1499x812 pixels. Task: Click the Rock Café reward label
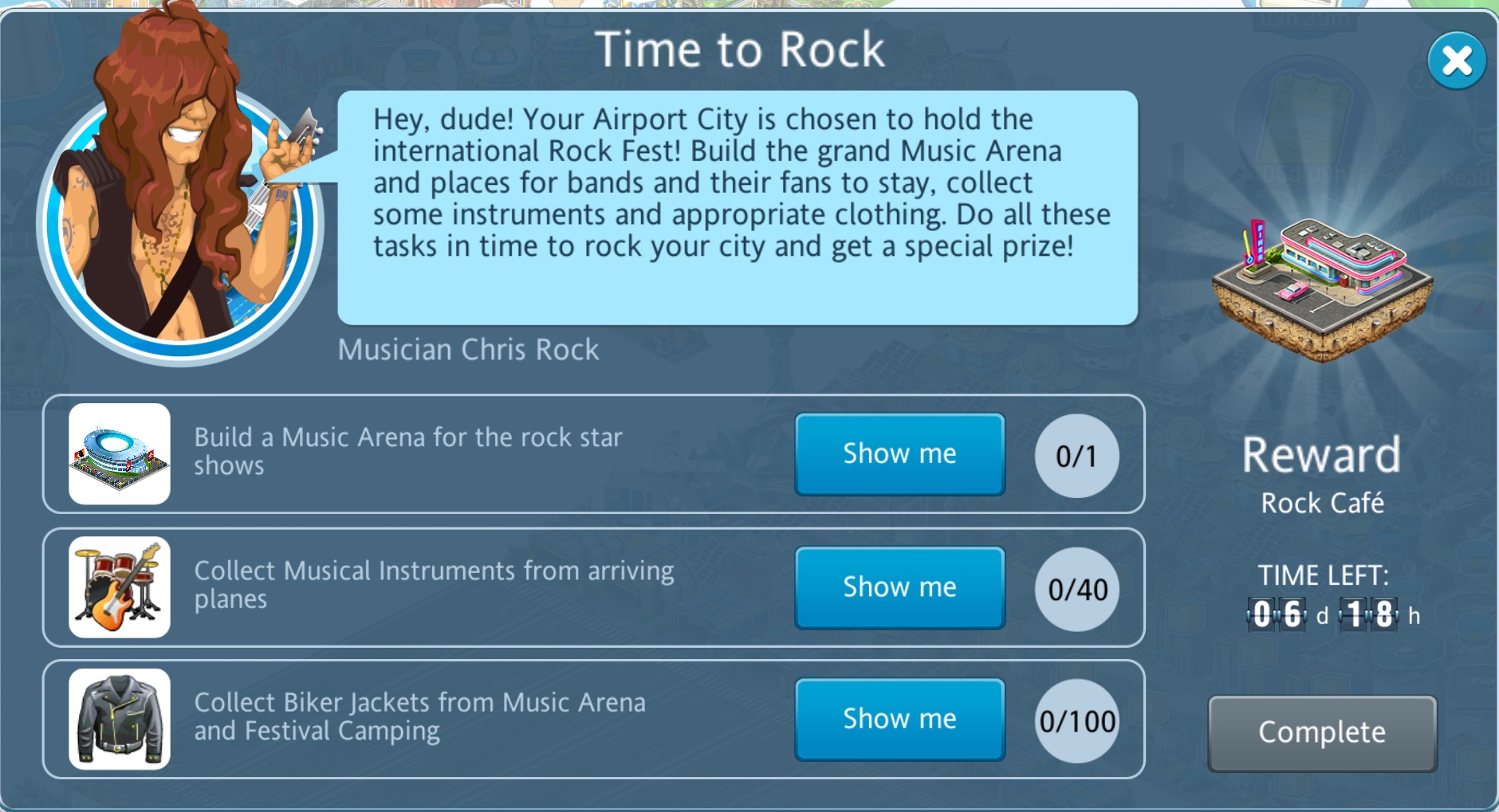coord(1322,504)
